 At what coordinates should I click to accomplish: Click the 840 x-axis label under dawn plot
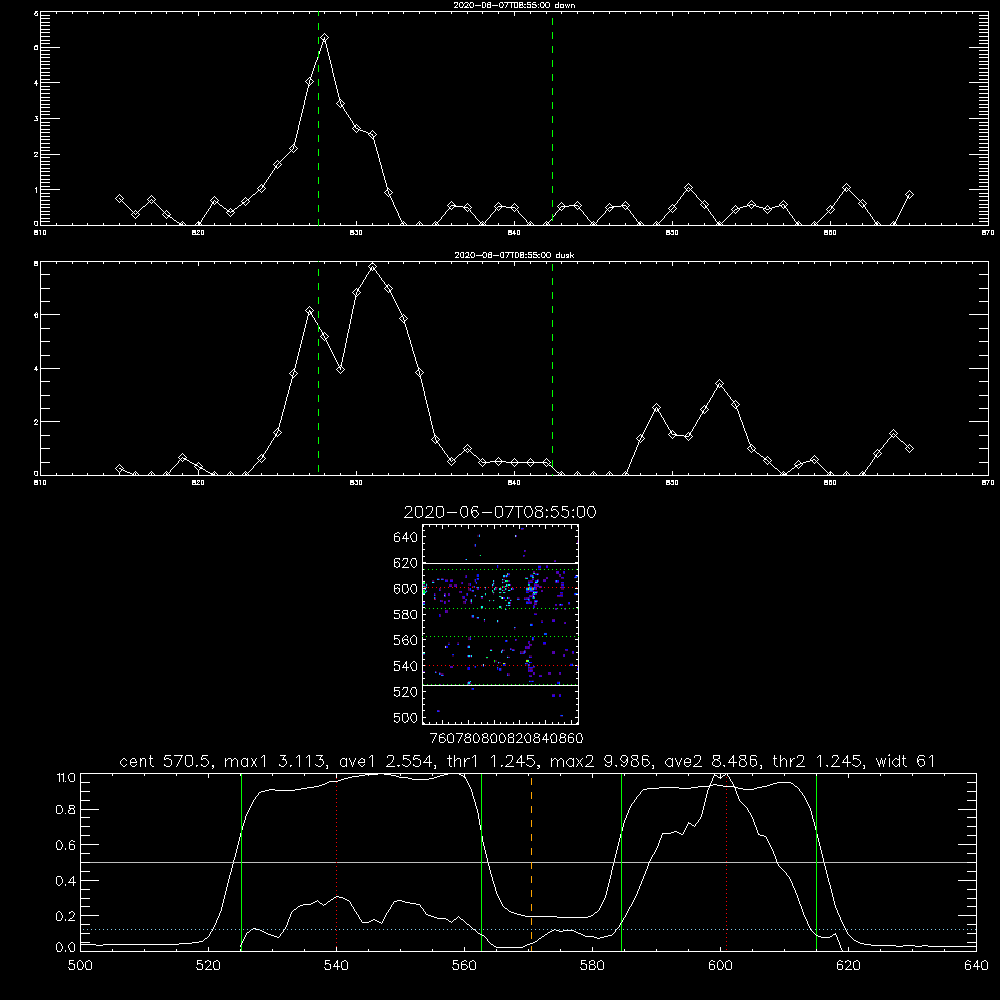pyautogui.click(x=514, y=233)
